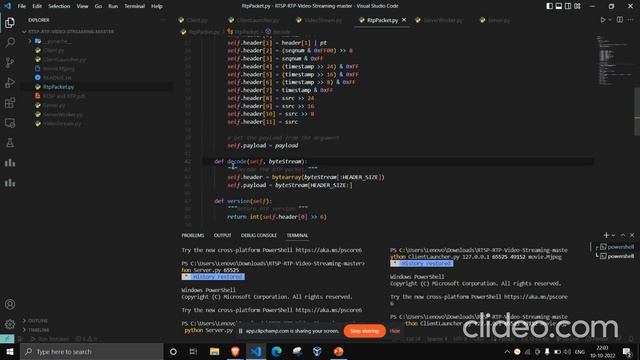
Task: Open VideoStream.py in the explorer tree
Action: 62,123
